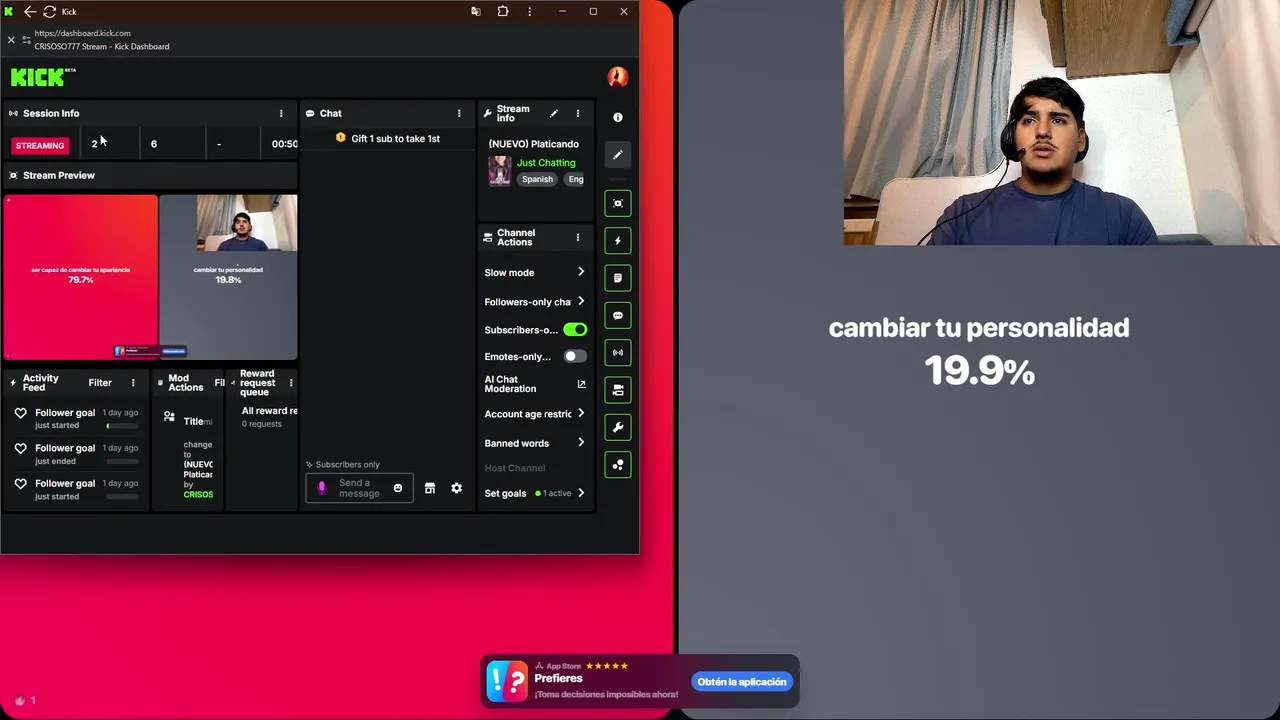Toggle the Session Info broadcast sidebar icon
This screenshot has width=1280, height=720.
[x=618, y=353]
